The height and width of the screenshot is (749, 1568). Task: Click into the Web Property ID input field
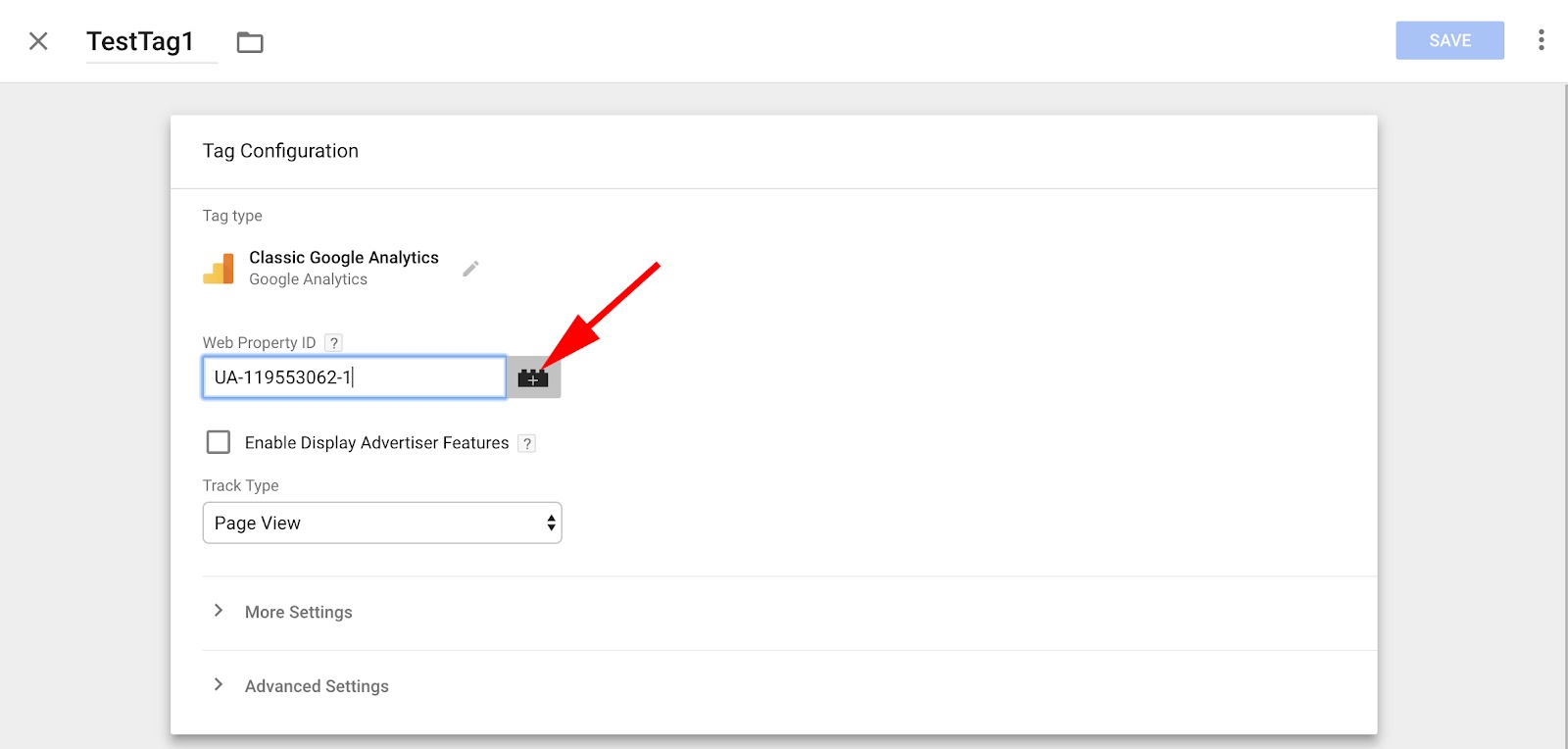(354, 377)
